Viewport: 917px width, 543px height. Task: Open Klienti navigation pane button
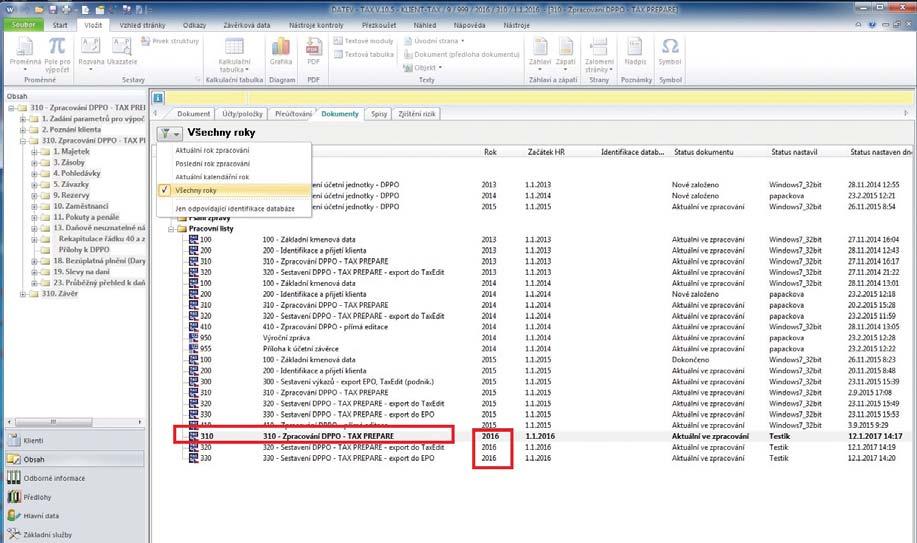click(x=75, y=441)
